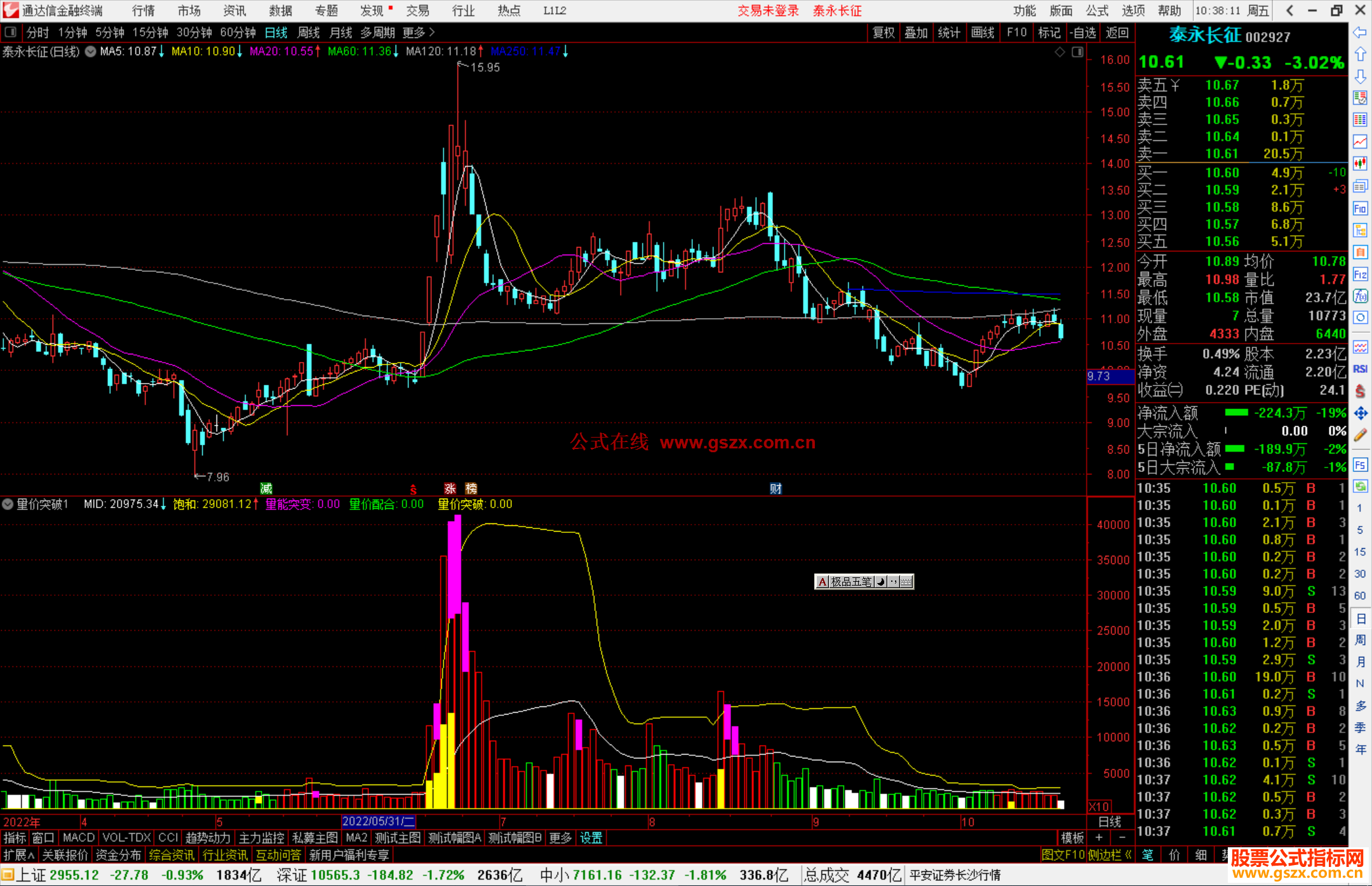This screenshot has width=1372, height=886.
Task: Toggle the panel layout icon left of 分时
Action: (x=11, y=32)
